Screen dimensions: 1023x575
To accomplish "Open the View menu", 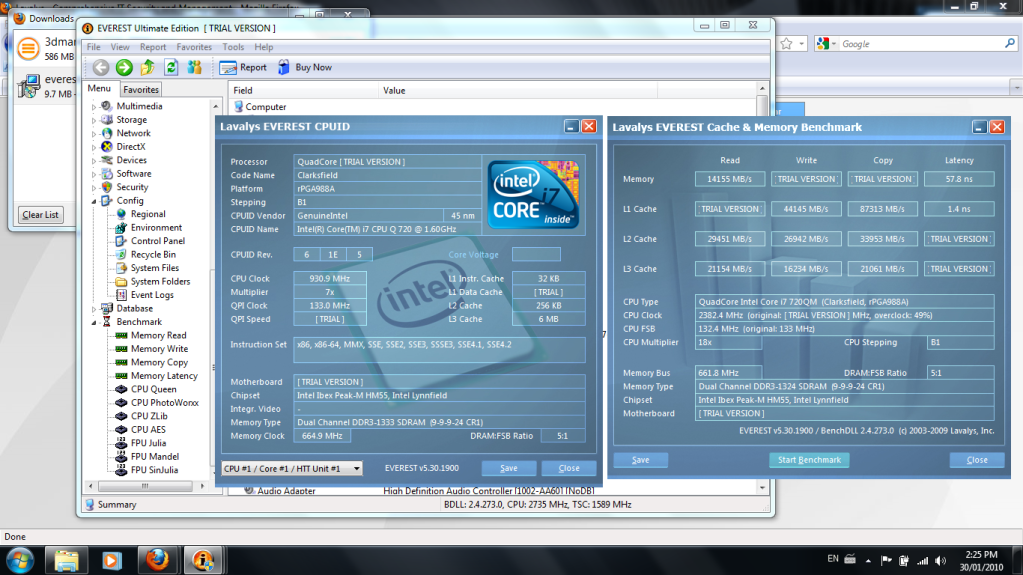I will point(120,47).
